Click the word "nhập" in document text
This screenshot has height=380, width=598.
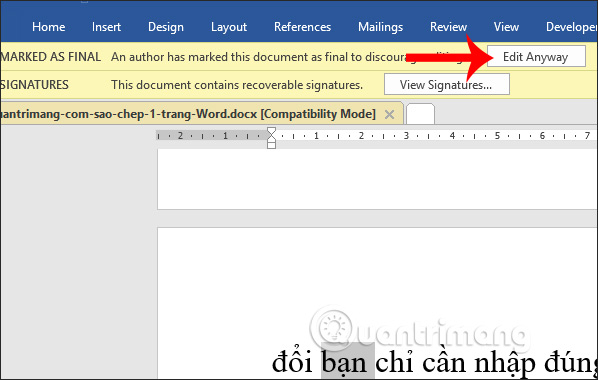click(x=504, y=363)
